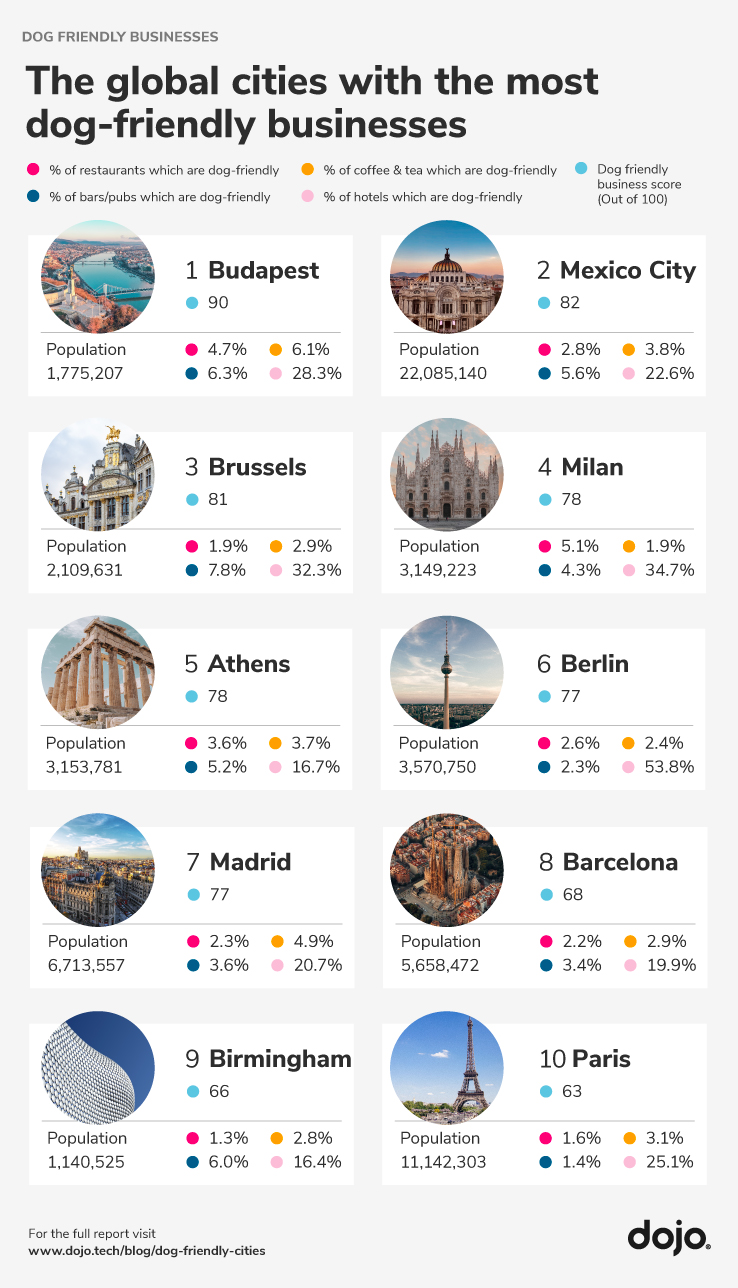The width and height of the screenshot is (738, 1288).
Task: Select the Athens Parthenon image
Action: coord(98,671)
